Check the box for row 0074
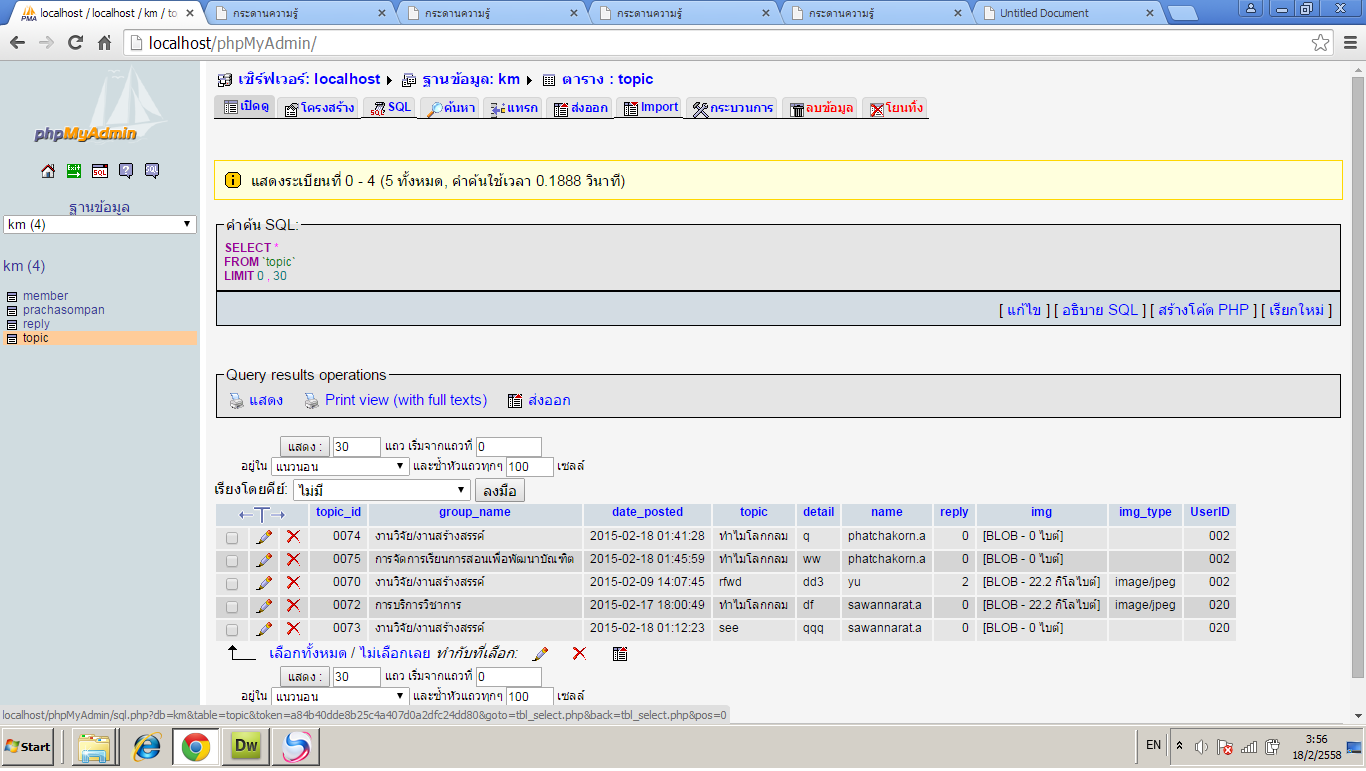The height and width of the screenshot is (771, 1366). [x=232, y=538]
